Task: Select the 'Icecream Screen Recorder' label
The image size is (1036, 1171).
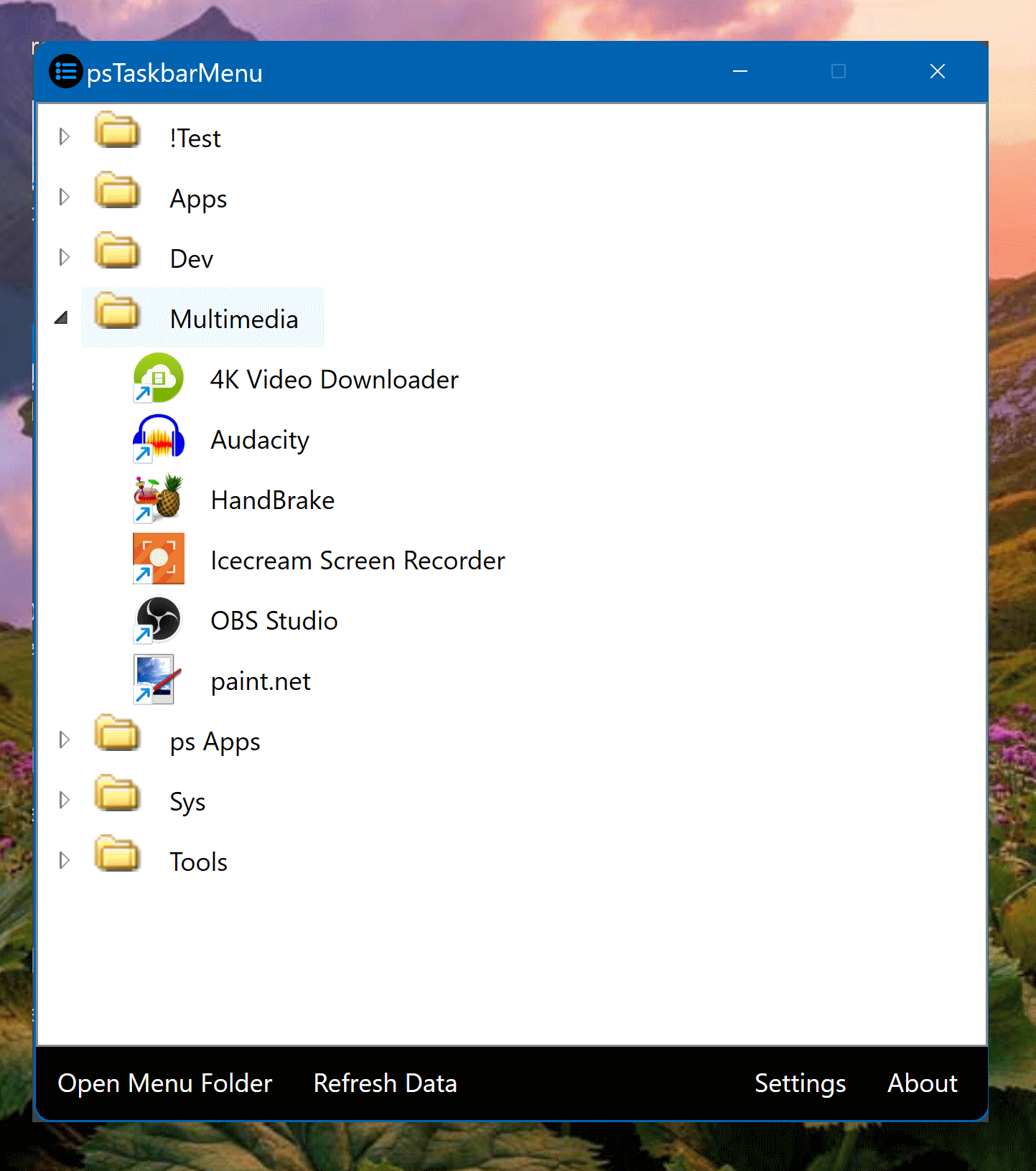Action: [358, 560]
